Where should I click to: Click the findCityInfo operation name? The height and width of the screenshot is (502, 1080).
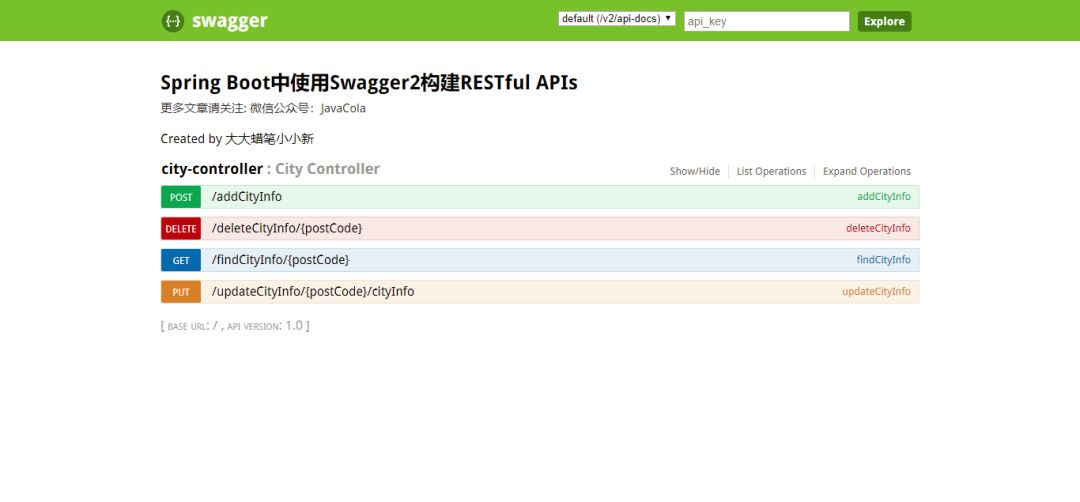pyautogui.click(x=883, y=260)
